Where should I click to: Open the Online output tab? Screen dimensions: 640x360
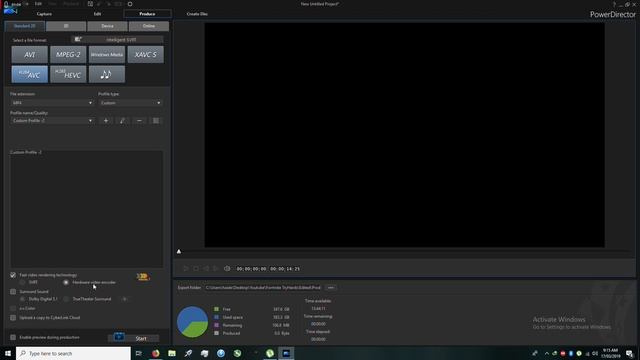[149, 26]
